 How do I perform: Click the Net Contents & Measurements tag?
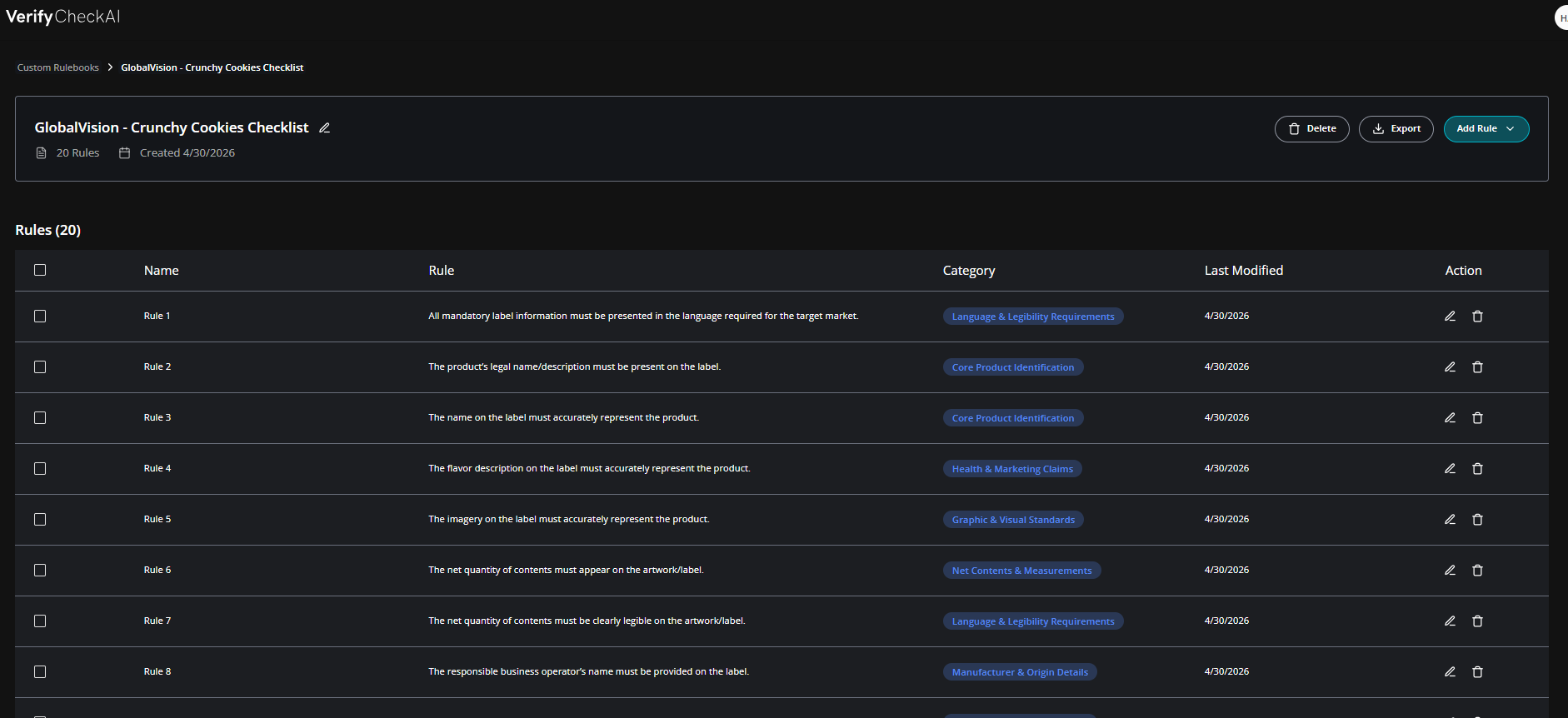click(1022, 571)
